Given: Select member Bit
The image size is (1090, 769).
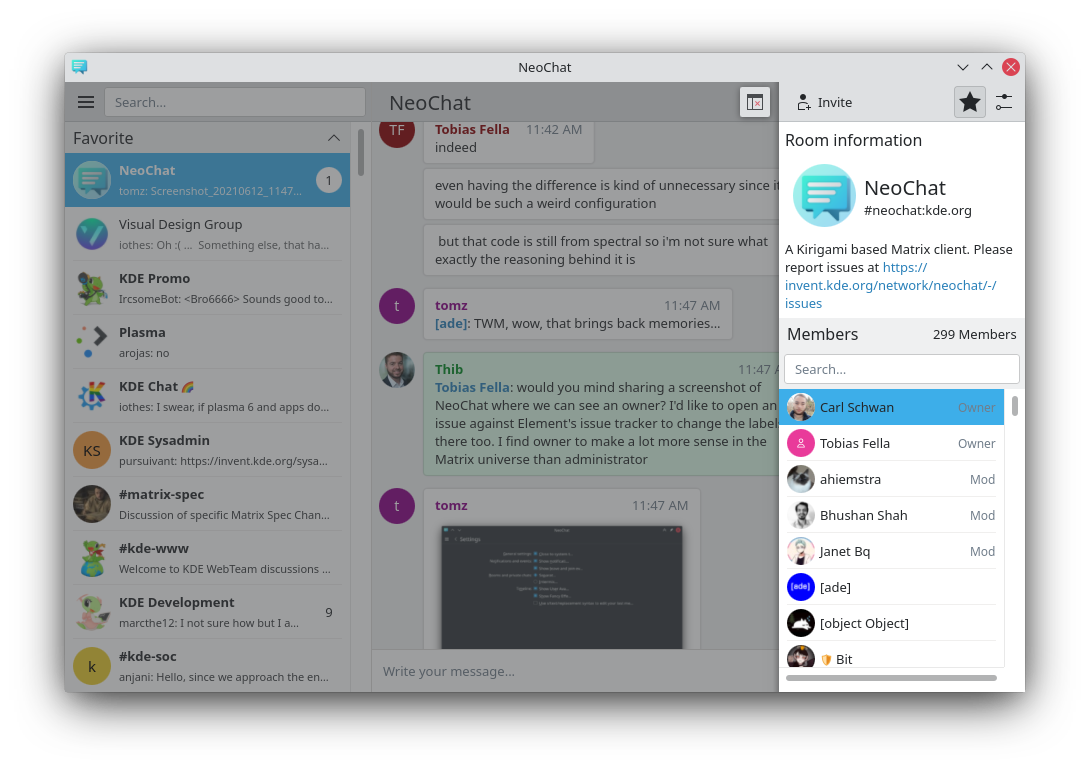Looking at the screenshot, I should point(891,655).
